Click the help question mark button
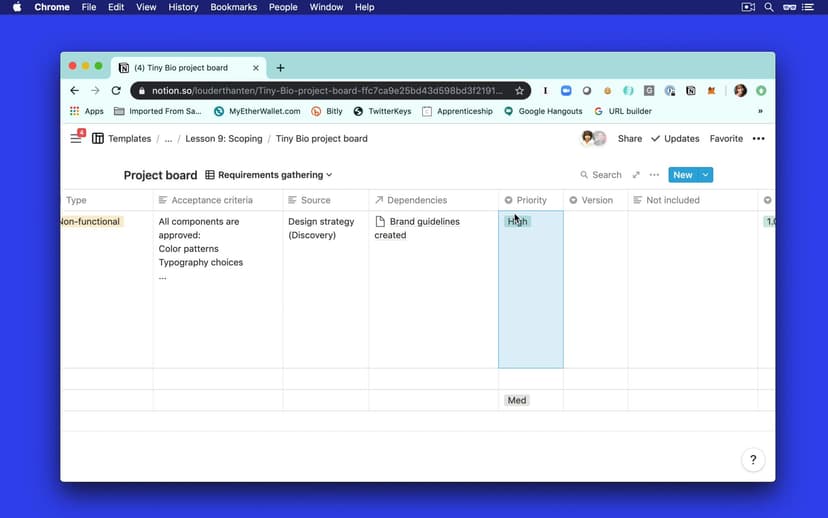The height and width of the screenshot is (518, 828). coord(753,460)
